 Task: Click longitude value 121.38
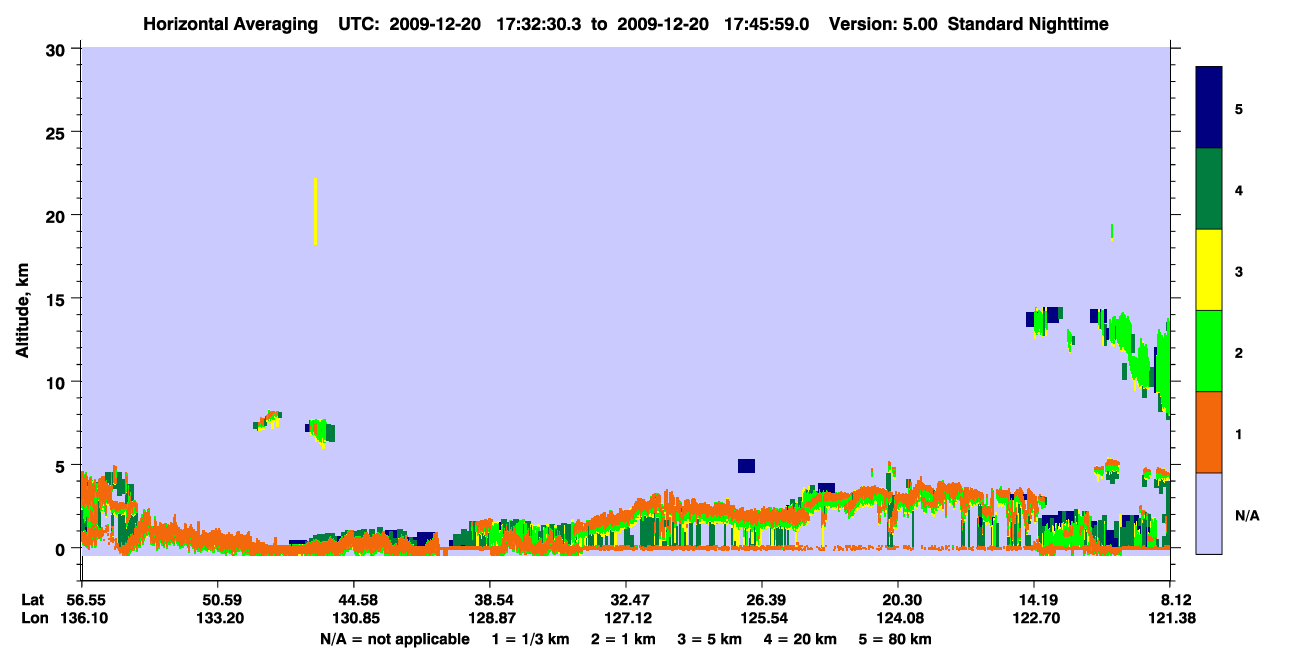coord(1171,618)
